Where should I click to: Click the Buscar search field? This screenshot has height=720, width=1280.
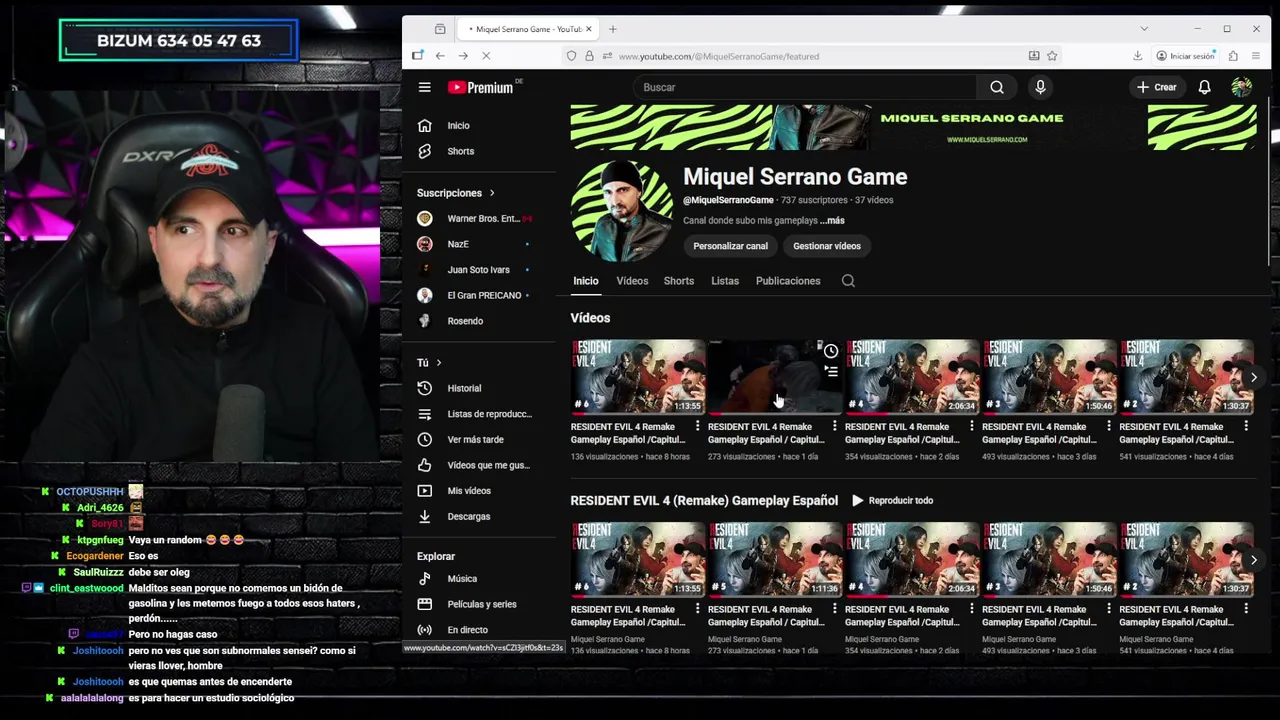(805, 87)
